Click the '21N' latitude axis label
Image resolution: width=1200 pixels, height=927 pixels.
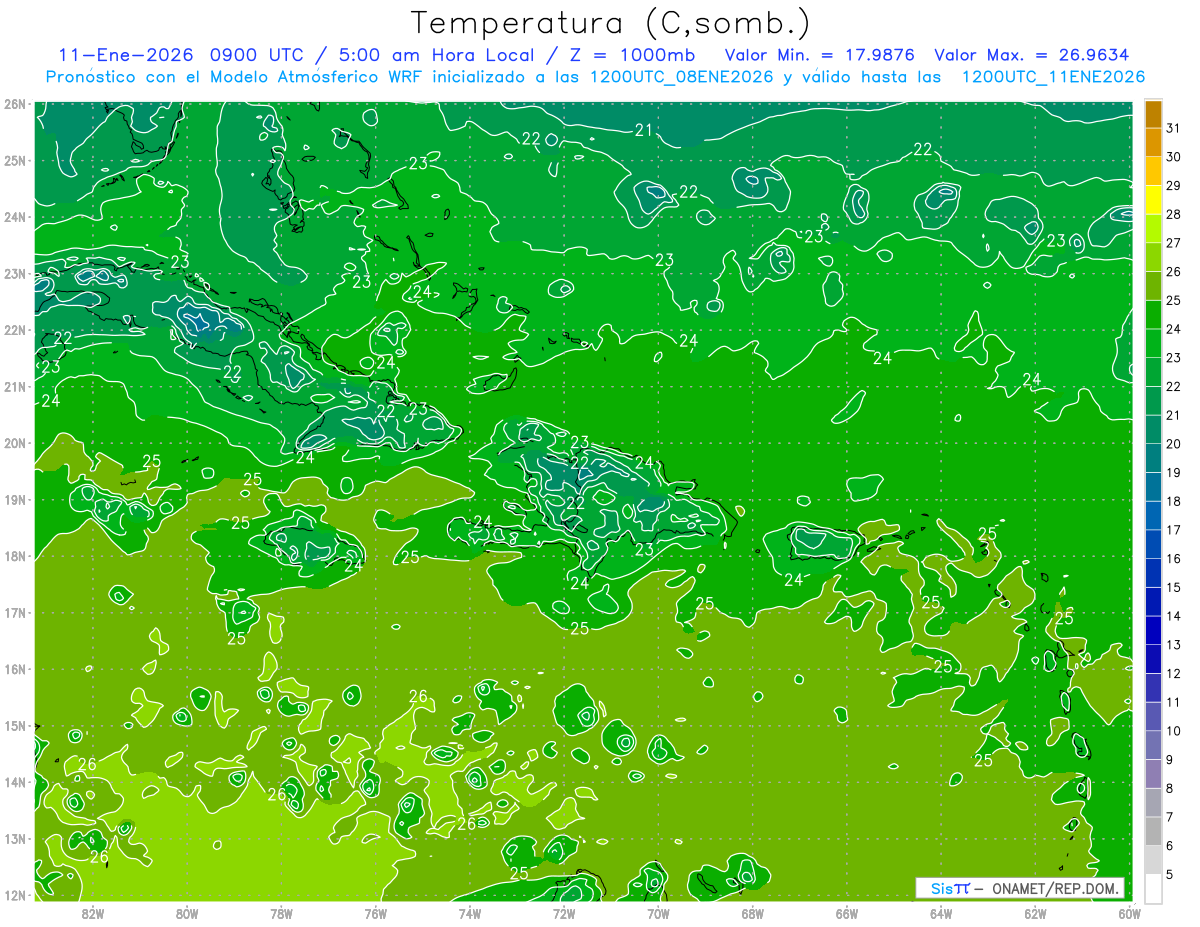click(14, 386)
